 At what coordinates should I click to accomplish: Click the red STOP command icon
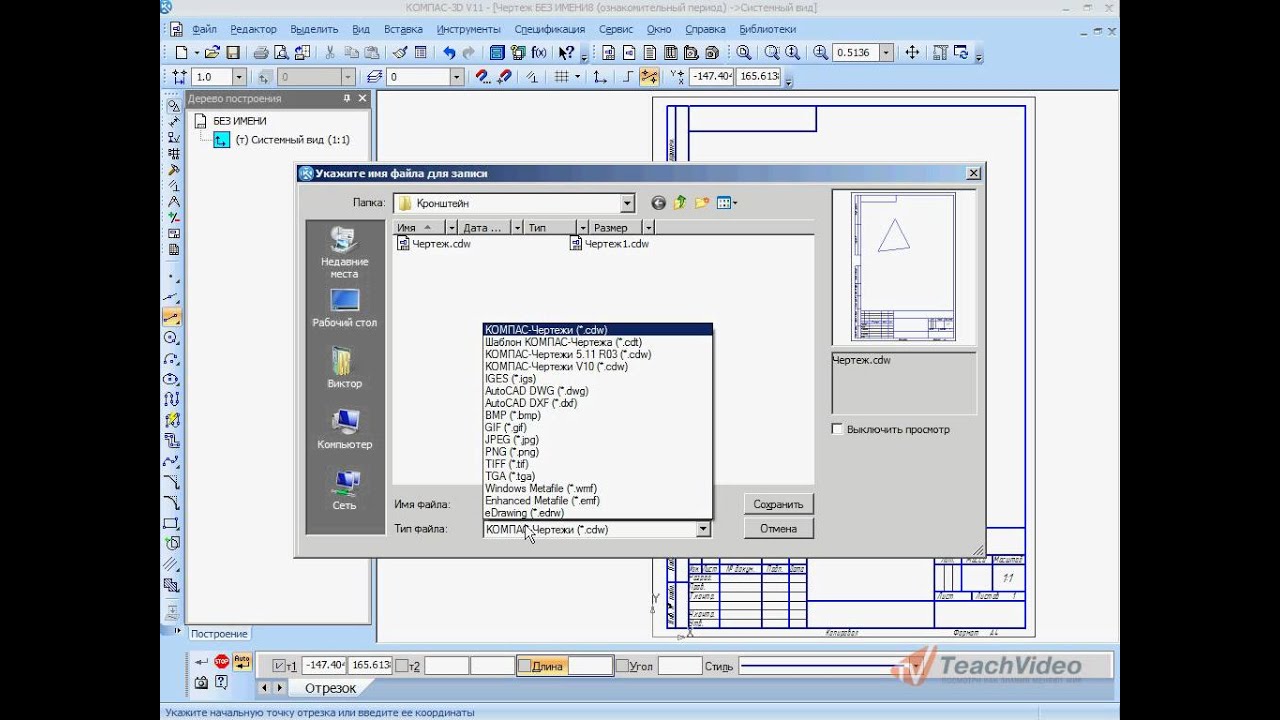click(x=222, y=662)
